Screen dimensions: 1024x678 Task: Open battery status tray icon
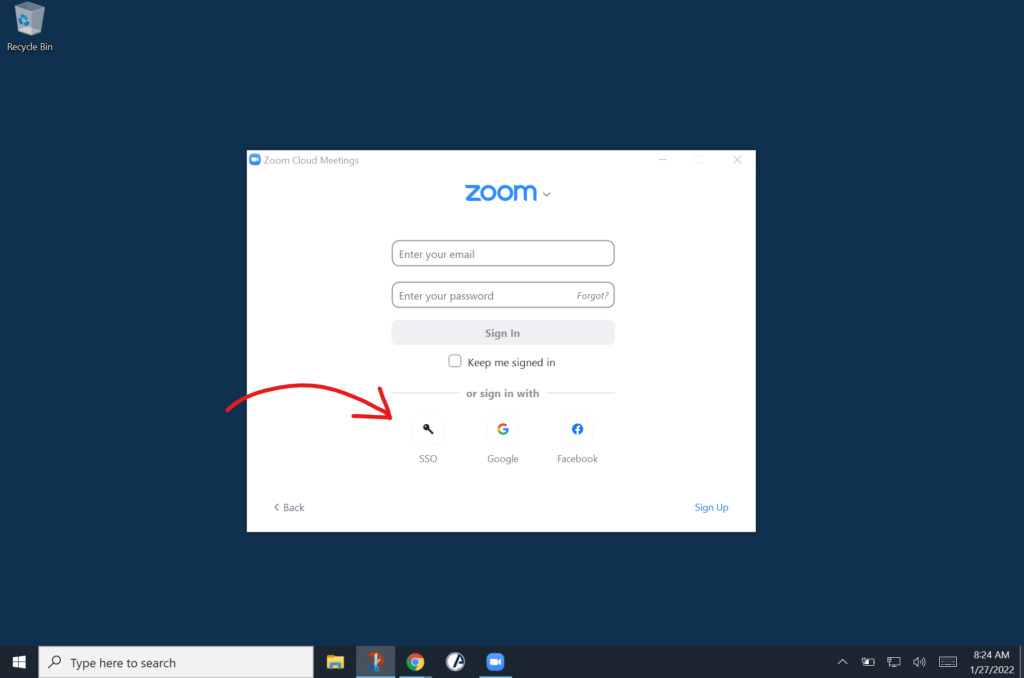pos(868,662)
